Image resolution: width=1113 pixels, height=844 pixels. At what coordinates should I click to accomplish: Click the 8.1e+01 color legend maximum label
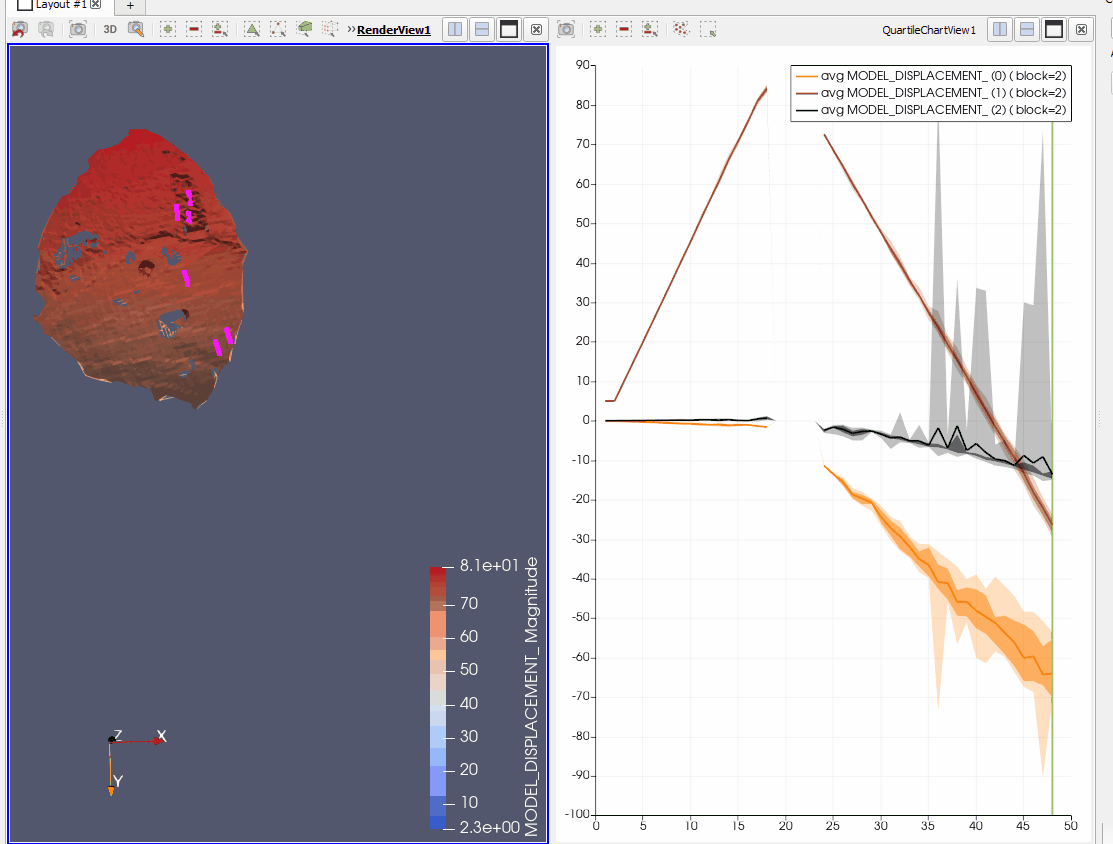click(489, 566)
